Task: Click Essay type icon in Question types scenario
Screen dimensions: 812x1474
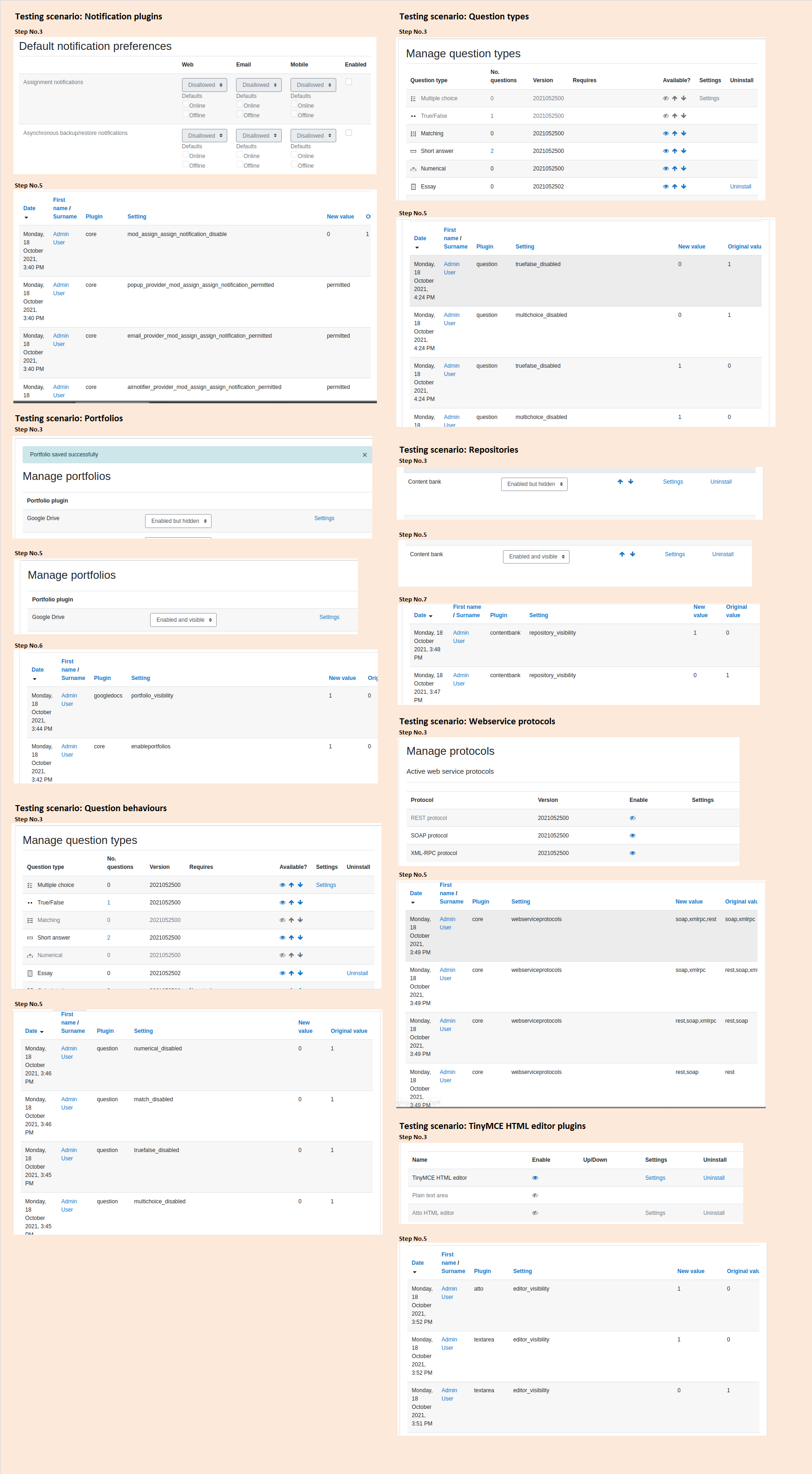Action: tap(414, 187)
